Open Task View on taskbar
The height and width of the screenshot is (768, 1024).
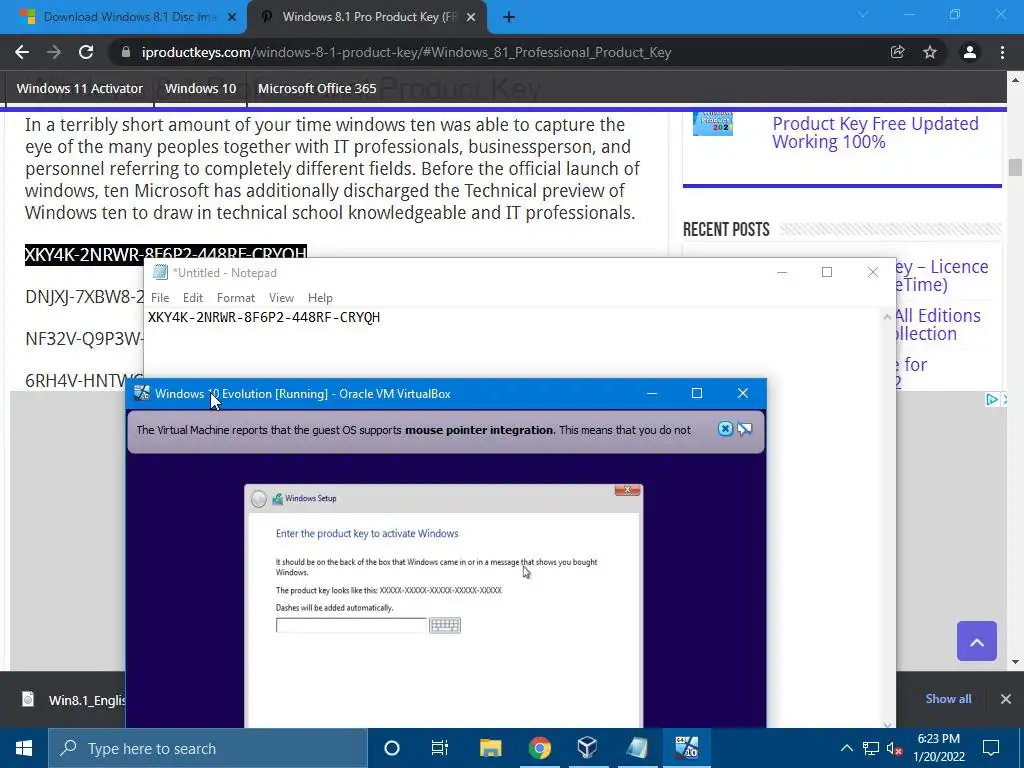(x=440, y=748)
